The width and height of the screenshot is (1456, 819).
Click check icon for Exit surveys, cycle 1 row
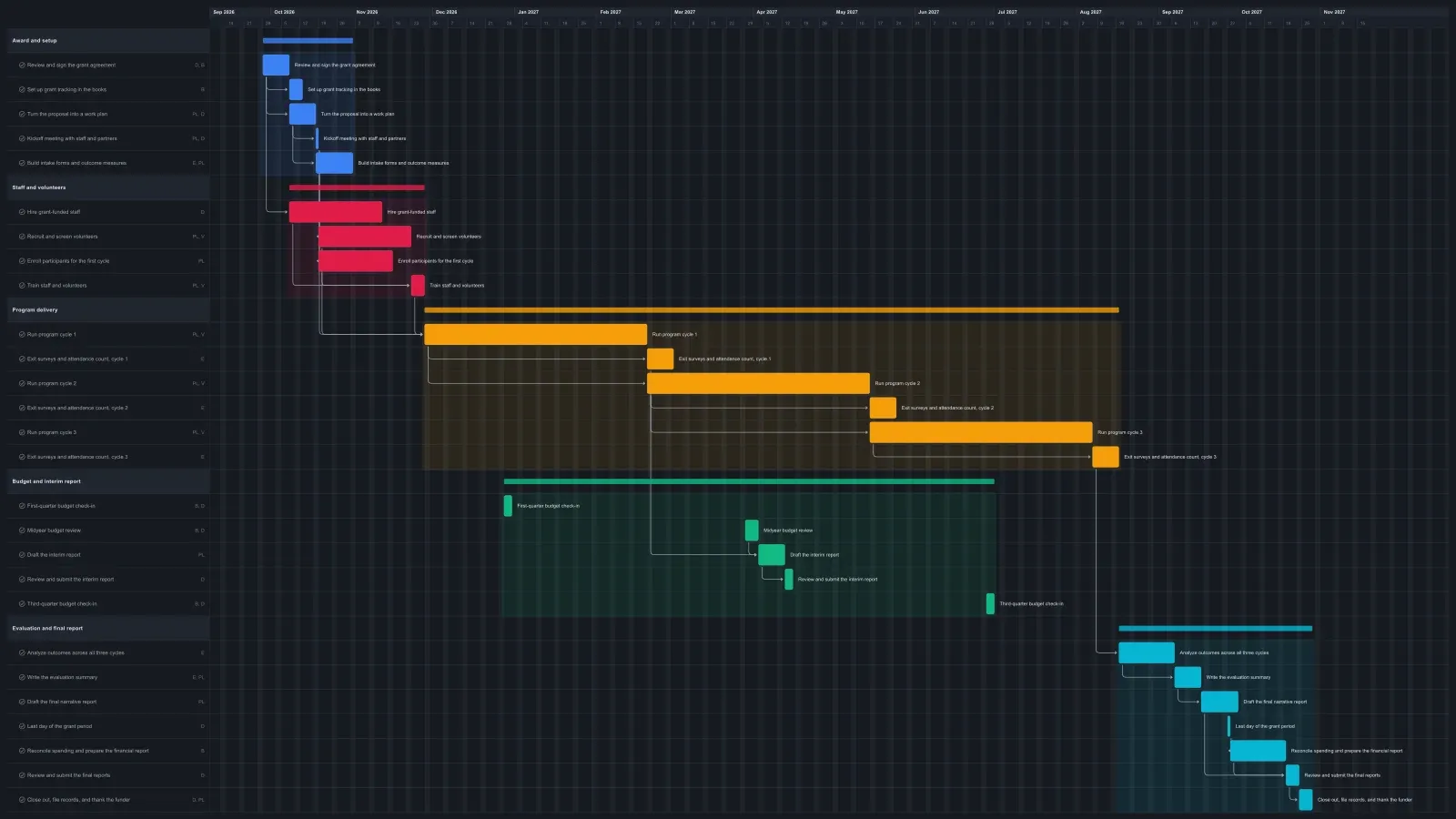22,359
